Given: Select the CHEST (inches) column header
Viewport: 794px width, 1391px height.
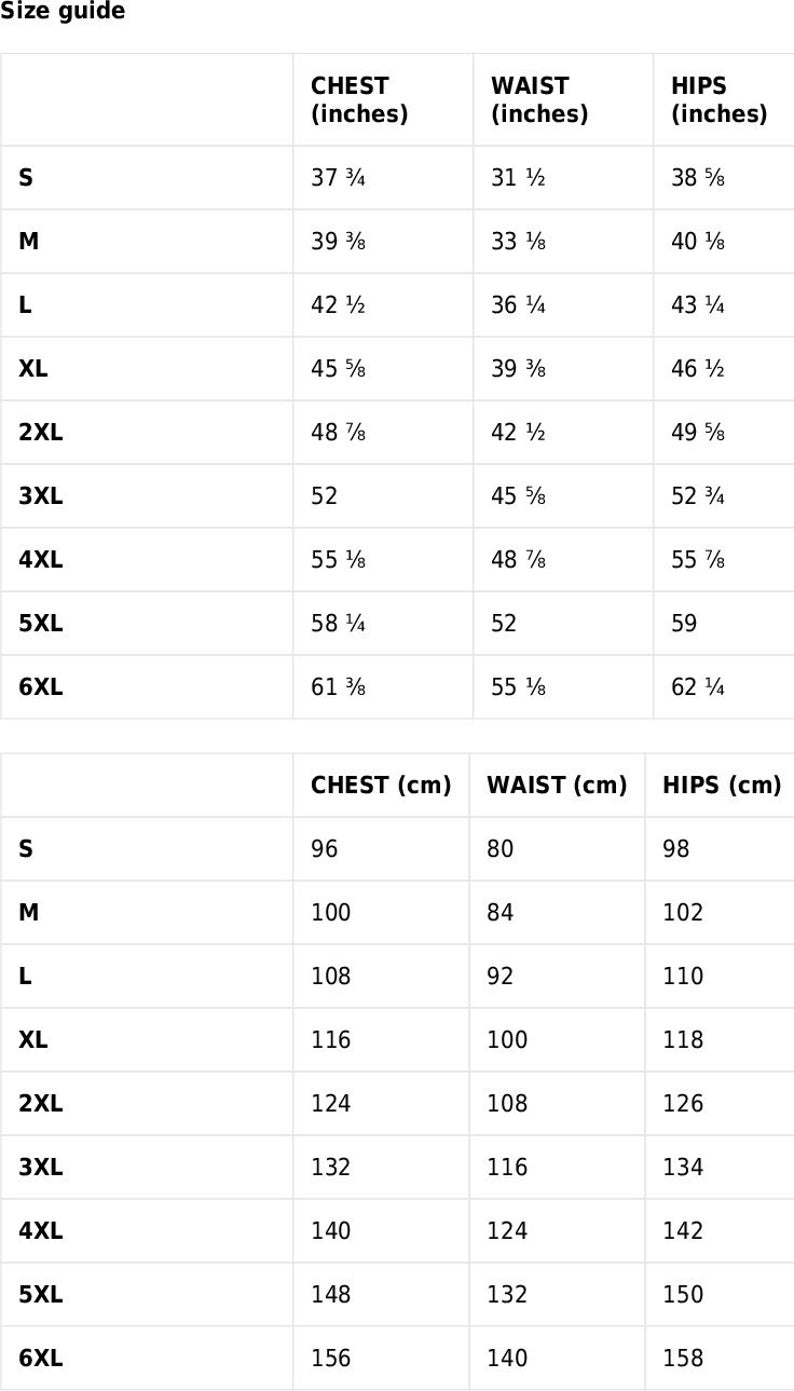Looking at the screenshot, I should click(x=360, y=100).
